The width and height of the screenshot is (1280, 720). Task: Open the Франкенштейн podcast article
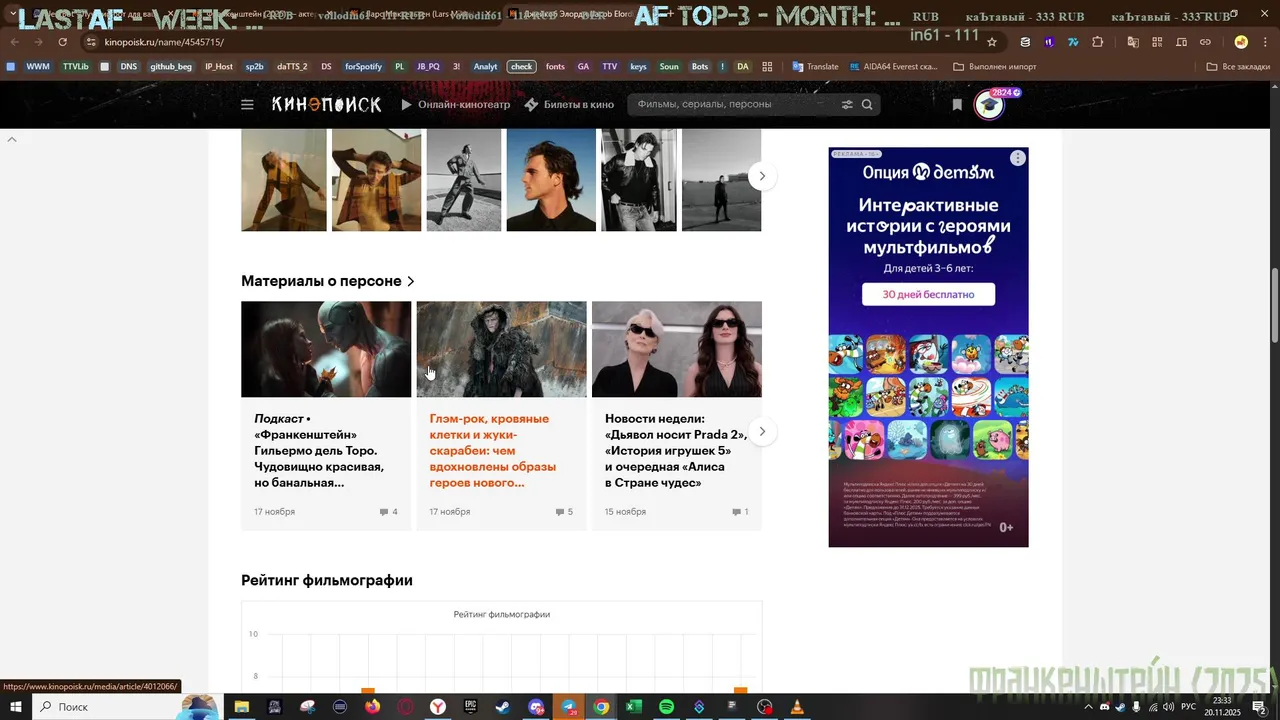click(x=320, y=451)
